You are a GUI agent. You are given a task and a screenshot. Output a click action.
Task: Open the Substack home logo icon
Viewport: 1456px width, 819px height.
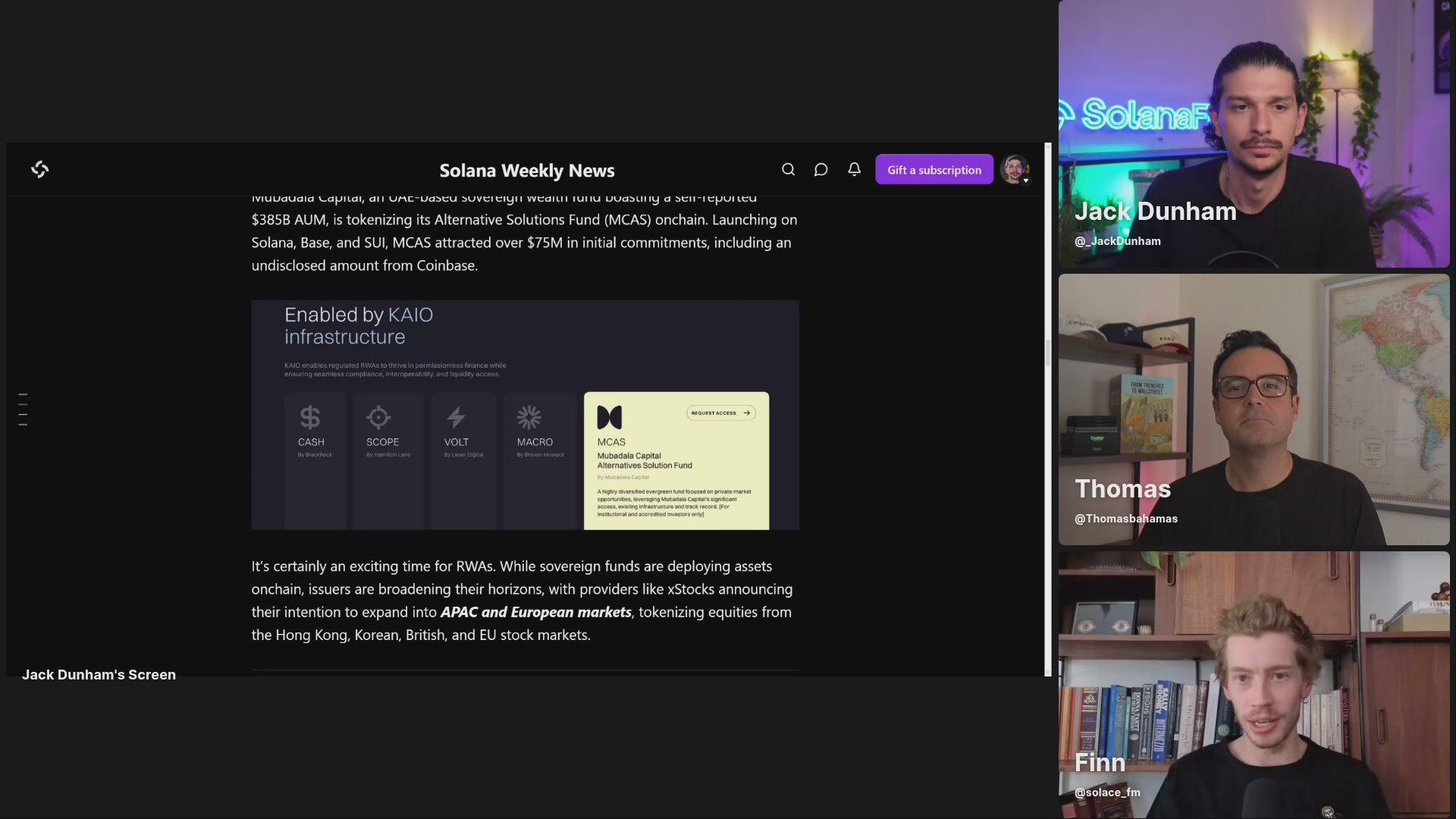click(x=40, y=169)
